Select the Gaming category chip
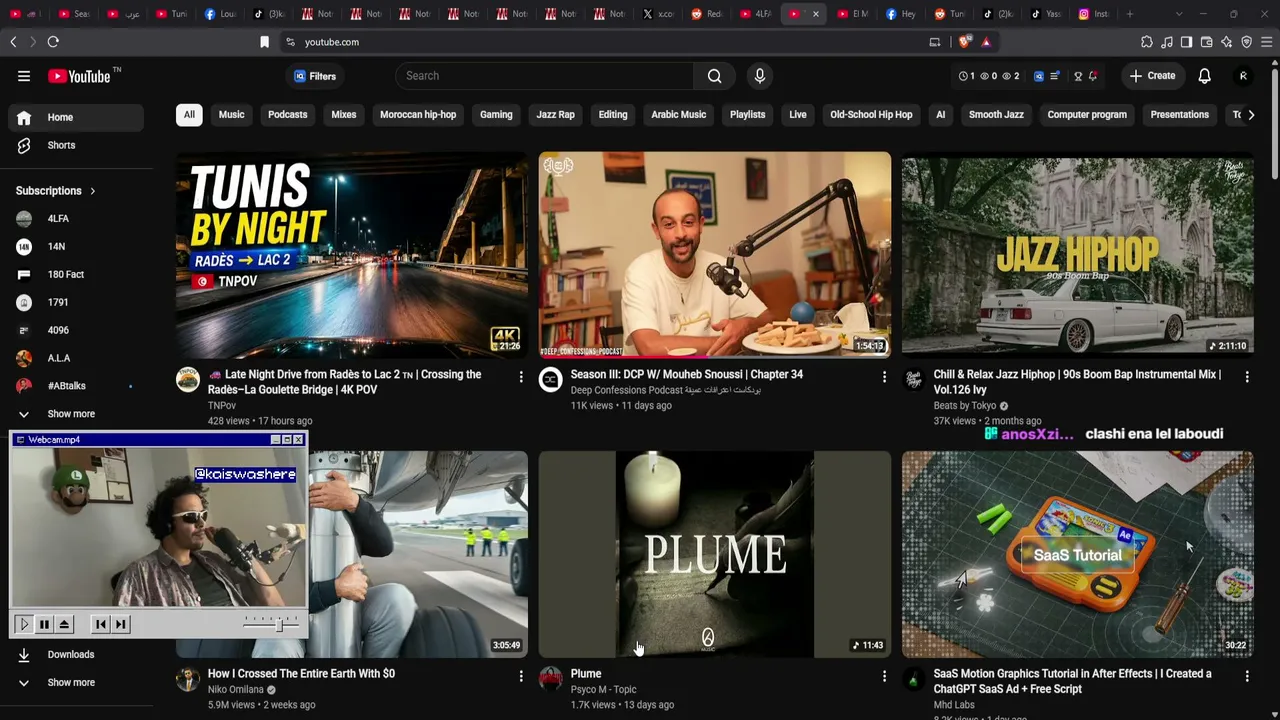1280x720 pixels. [496, 115]
